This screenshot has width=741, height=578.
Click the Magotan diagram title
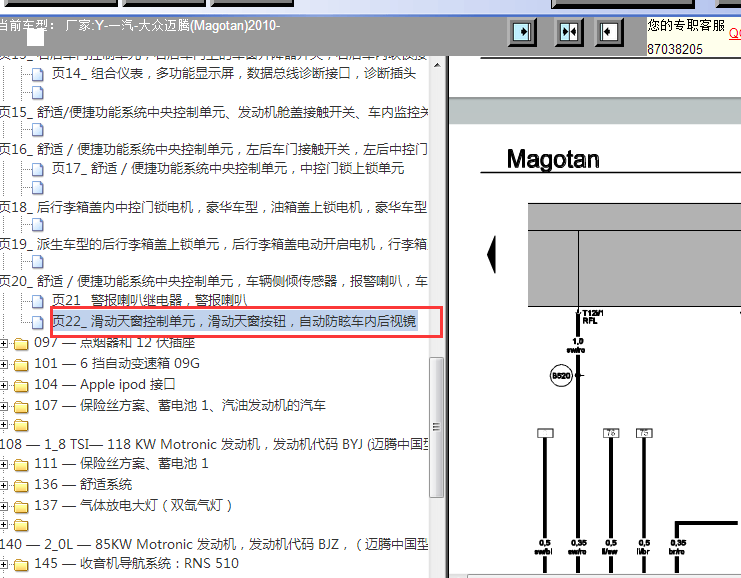click(x=553, y=159)
